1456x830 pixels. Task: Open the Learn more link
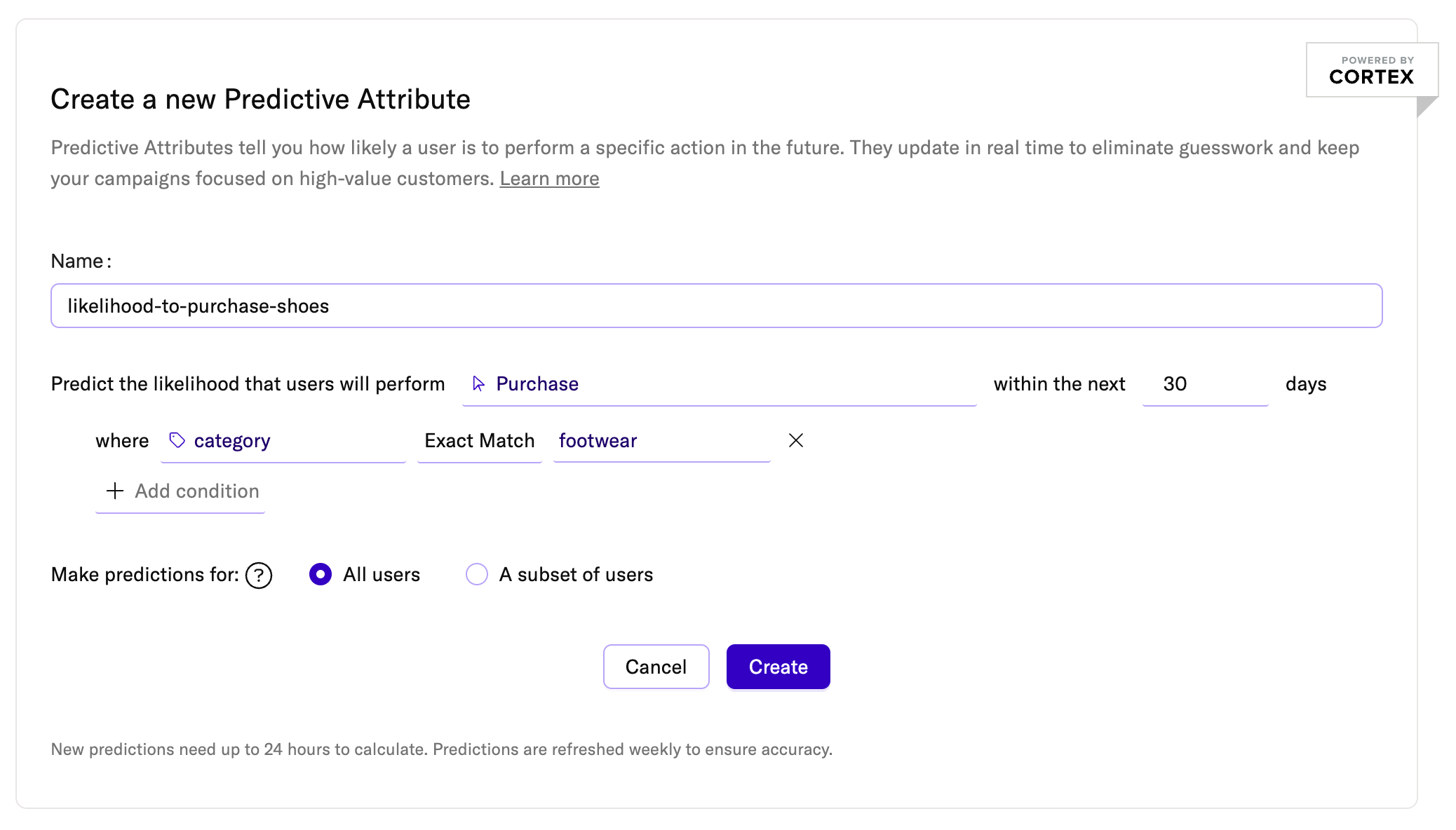(549, 179)
